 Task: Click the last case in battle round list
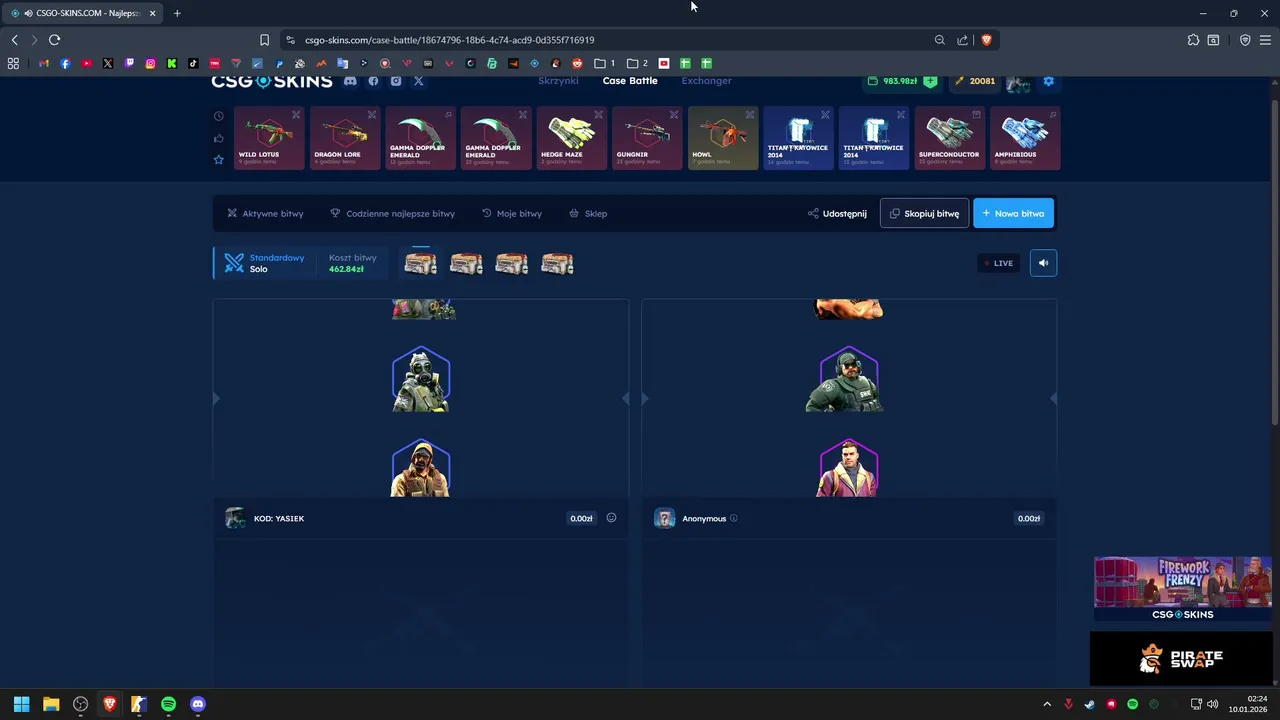tap(557, 263)
